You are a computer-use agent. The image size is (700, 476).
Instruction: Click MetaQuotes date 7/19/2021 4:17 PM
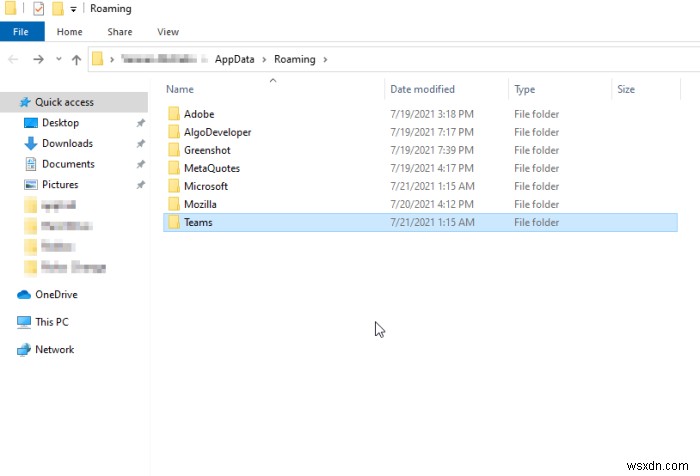[x=432, y=168]
